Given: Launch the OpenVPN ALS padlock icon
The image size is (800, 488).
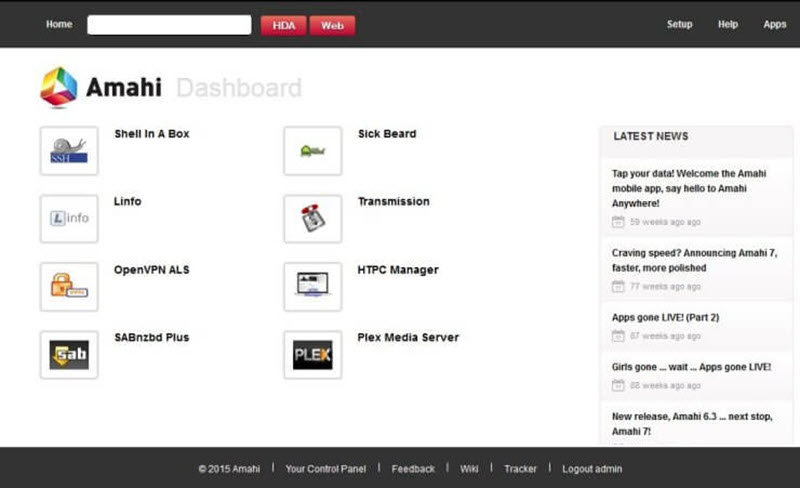Looking at the screenshot, I should point(69,286).
